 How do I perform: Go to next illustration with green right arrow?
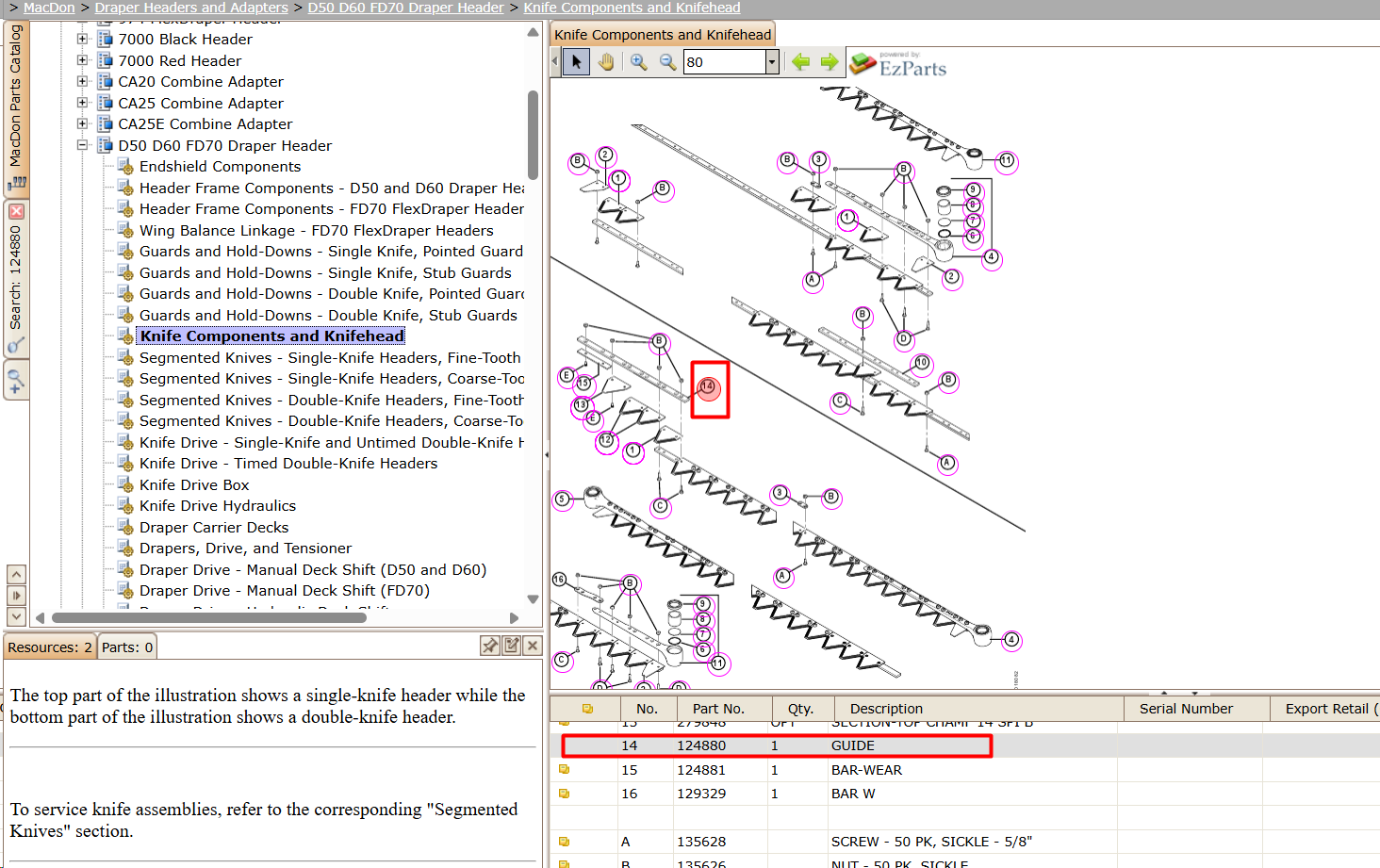[829, 62]
